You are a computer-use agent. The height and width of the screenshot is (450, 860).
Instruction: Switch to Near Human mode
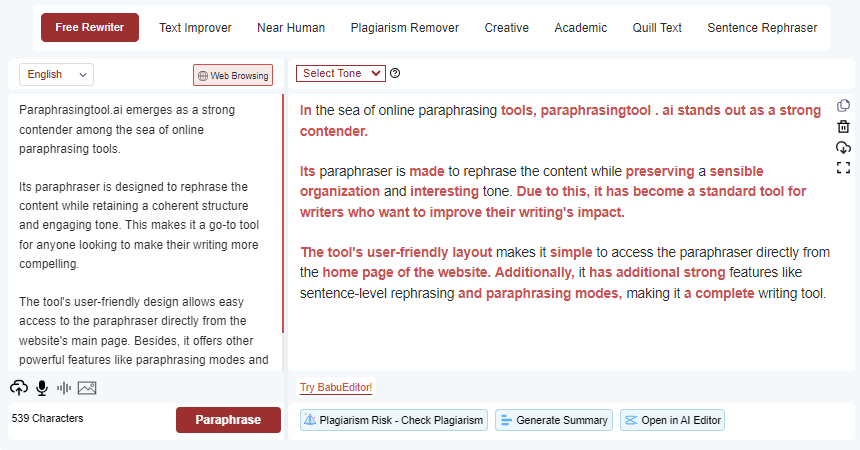point(291,27)
